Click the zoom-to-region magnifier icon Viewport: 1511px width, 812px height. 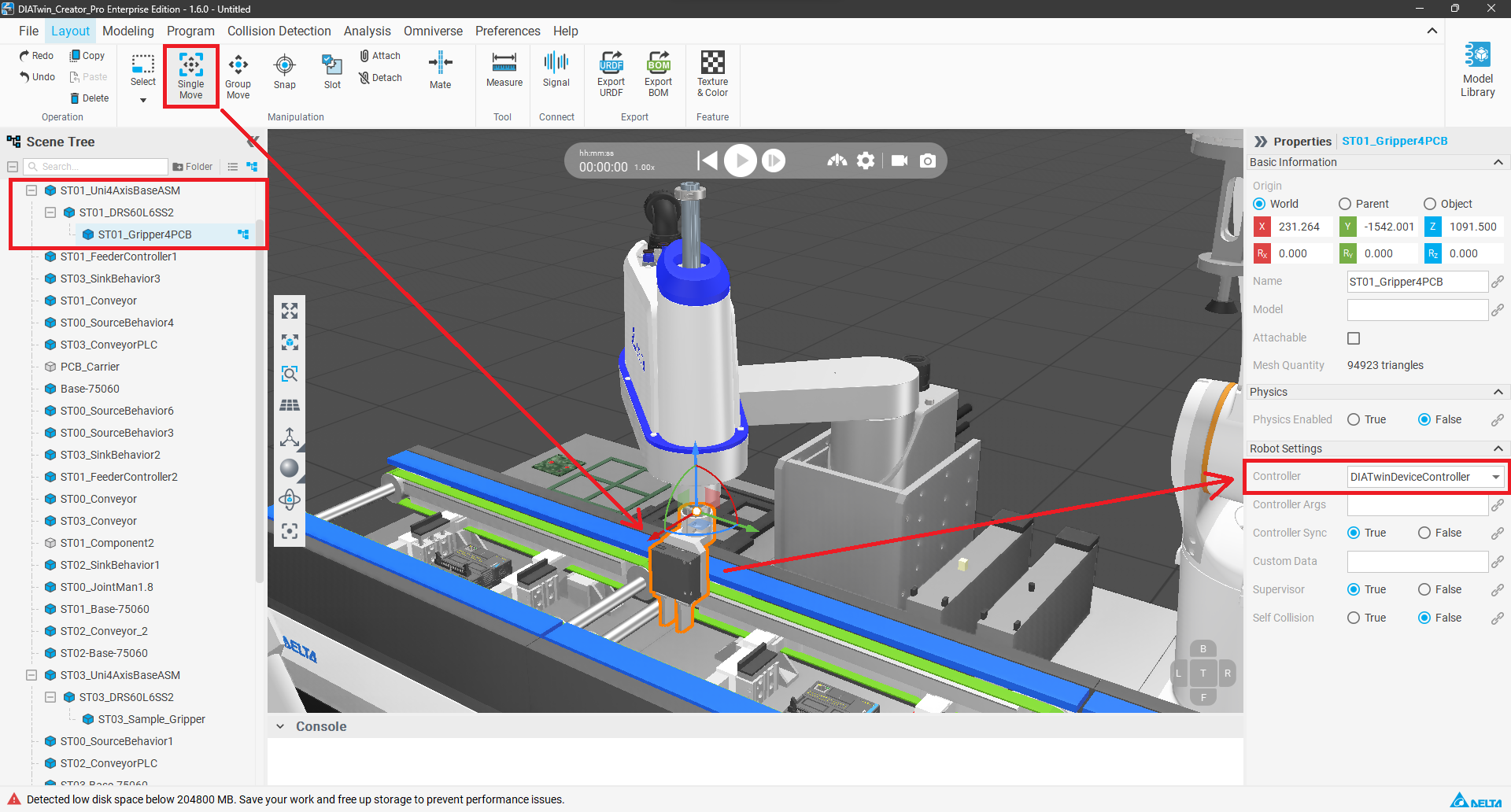coord(290,374)
